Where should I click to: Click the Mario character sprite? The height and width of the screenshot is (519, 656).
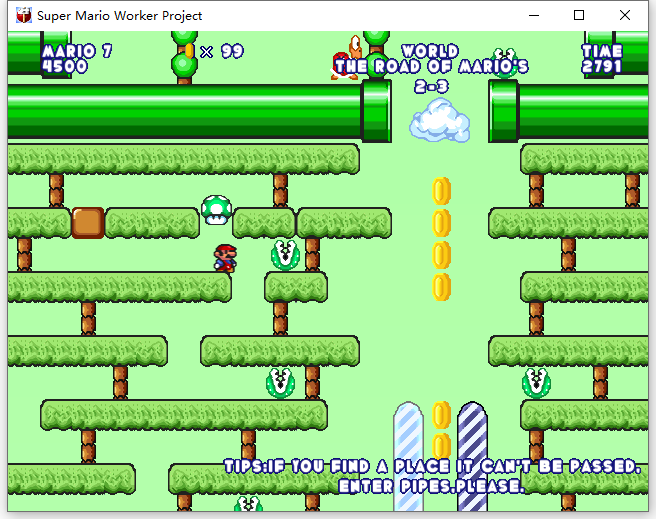click(x=226, y=258)
